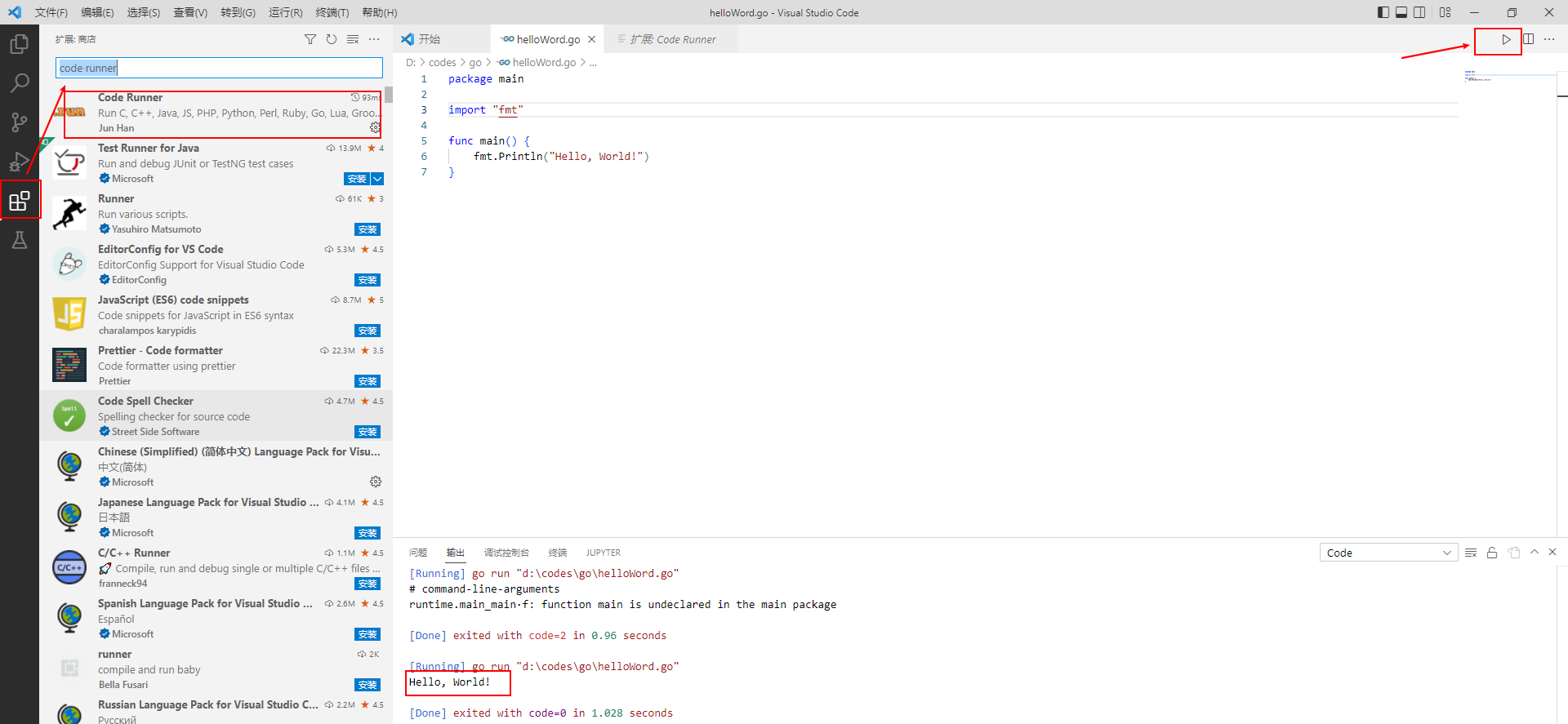Open the Explorer view in activity bar
Viewport: 1568px width, 724px height.
20,44
